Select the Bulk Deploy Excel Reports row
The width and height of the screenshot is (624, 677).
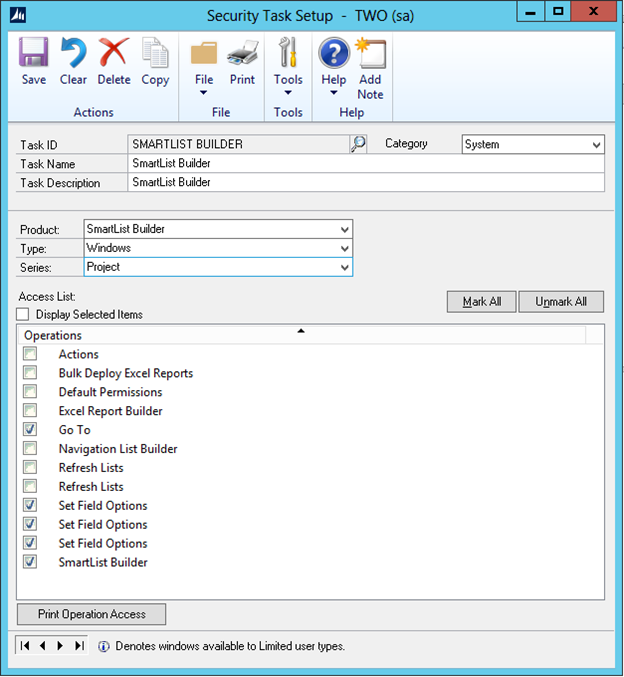pyautogui.click(x=126, y=373)
